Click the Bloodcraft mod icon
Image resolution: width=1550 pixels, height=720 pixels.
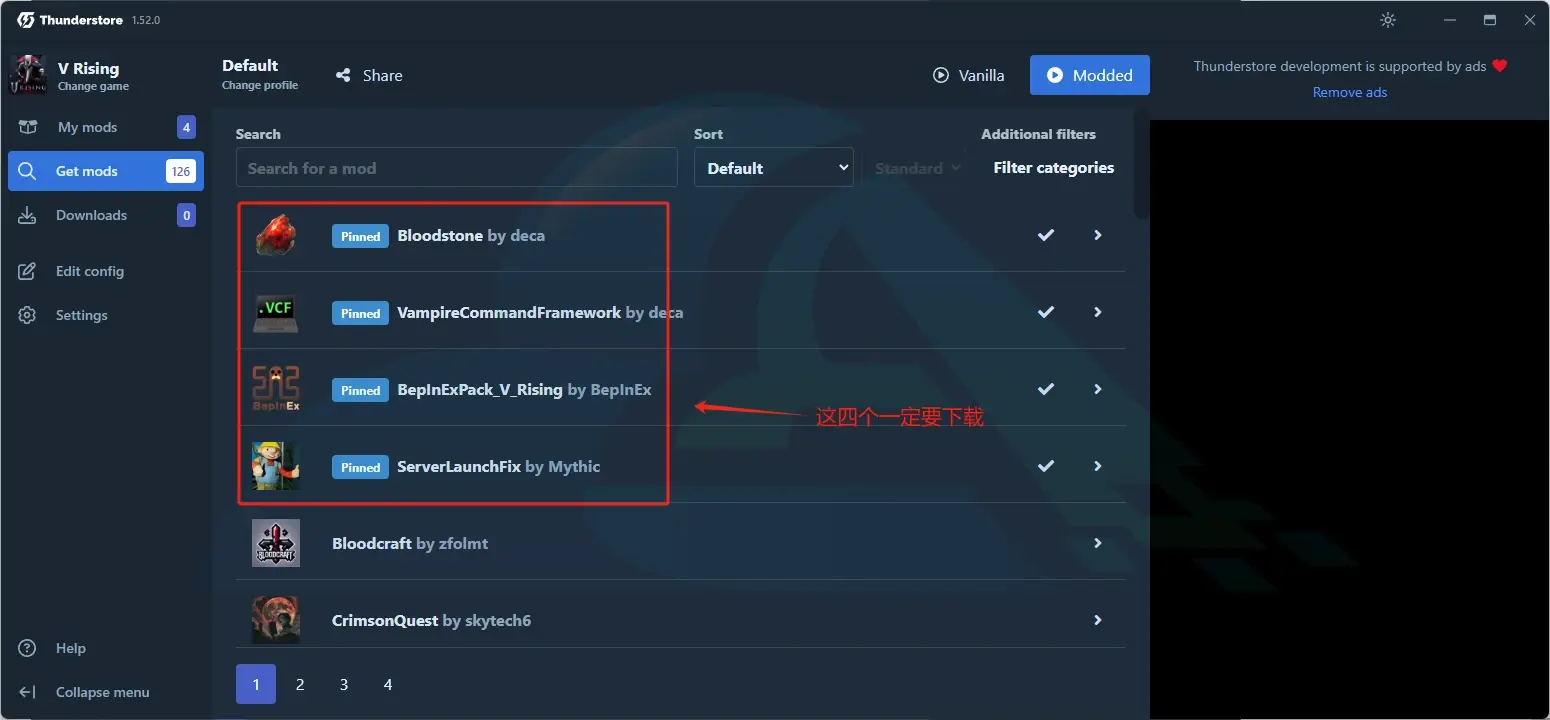click(276, 543)
